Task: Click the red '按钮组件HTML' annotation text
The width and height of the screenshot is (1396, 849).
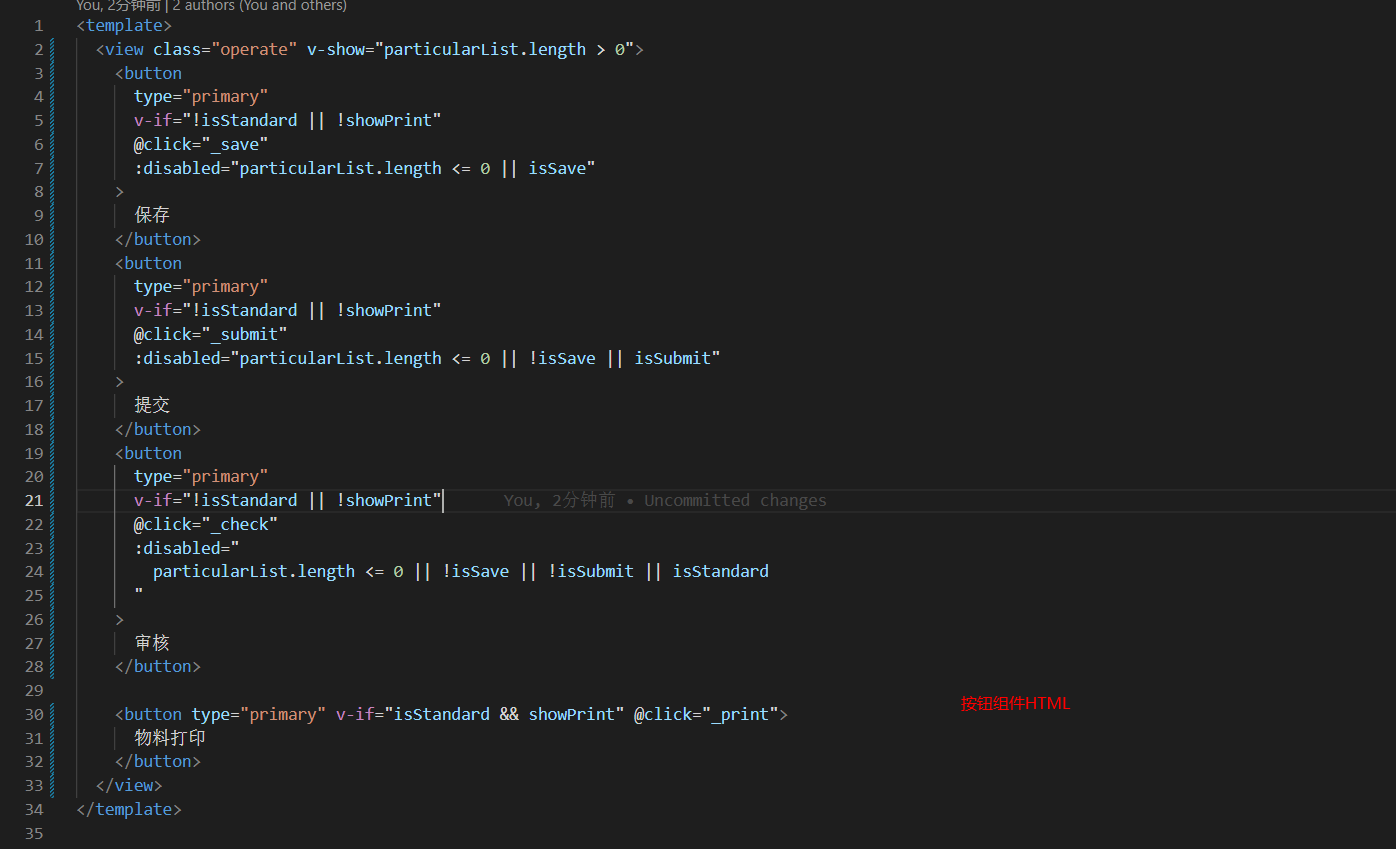Action: [x=1015, y=703]
